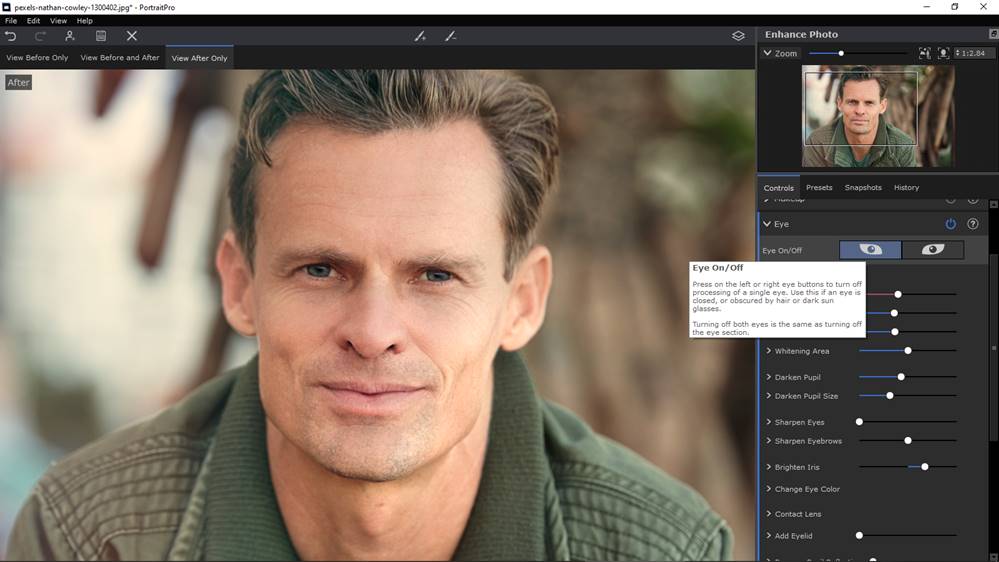Switch to View Before Only tab
The image size is (999, 562).
coord(37,57)
